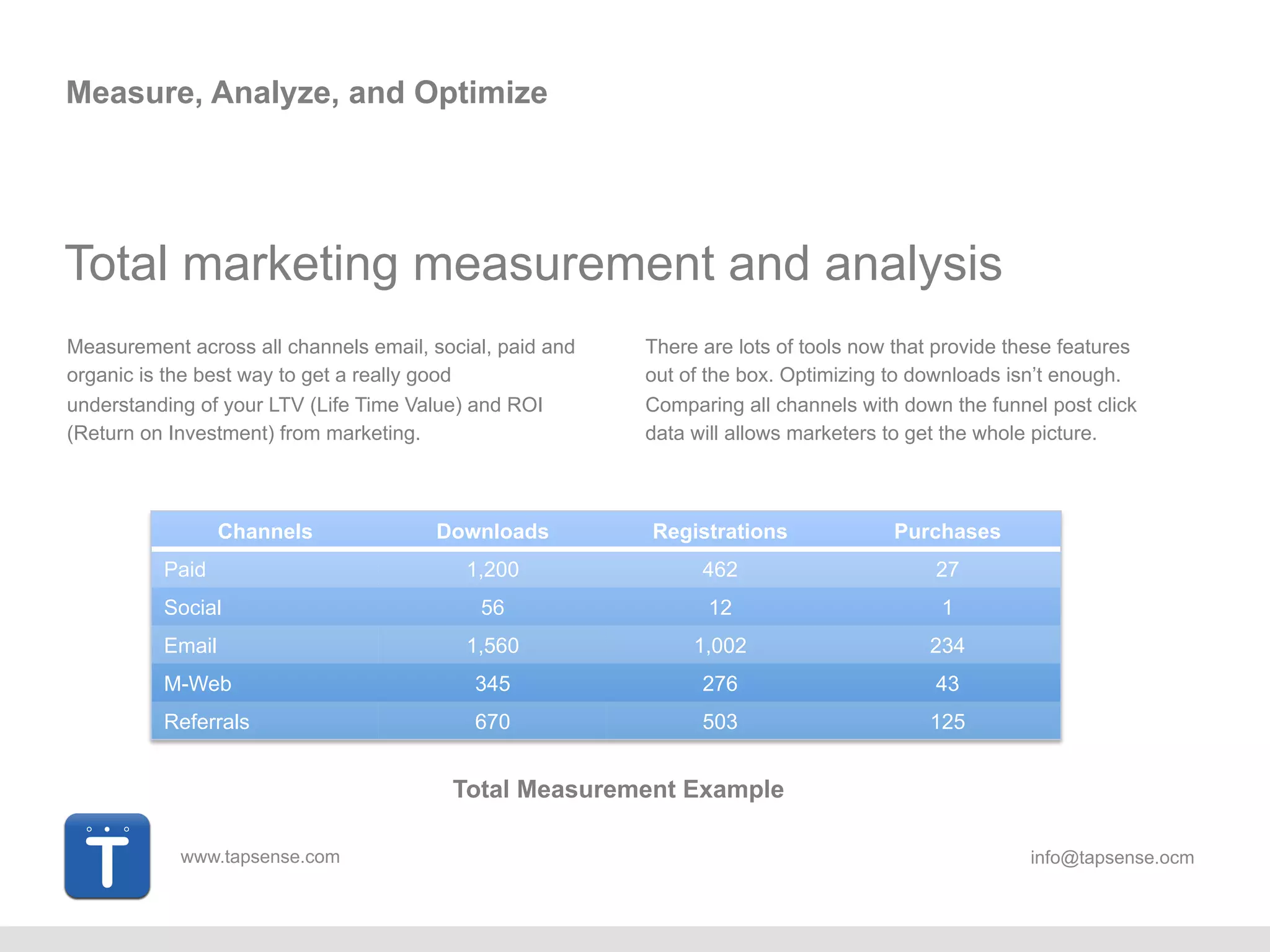Screen dimensions: 1270x952
Task: Click the 'Total Measurement Example' caption
Action: [x=618, y=790]
